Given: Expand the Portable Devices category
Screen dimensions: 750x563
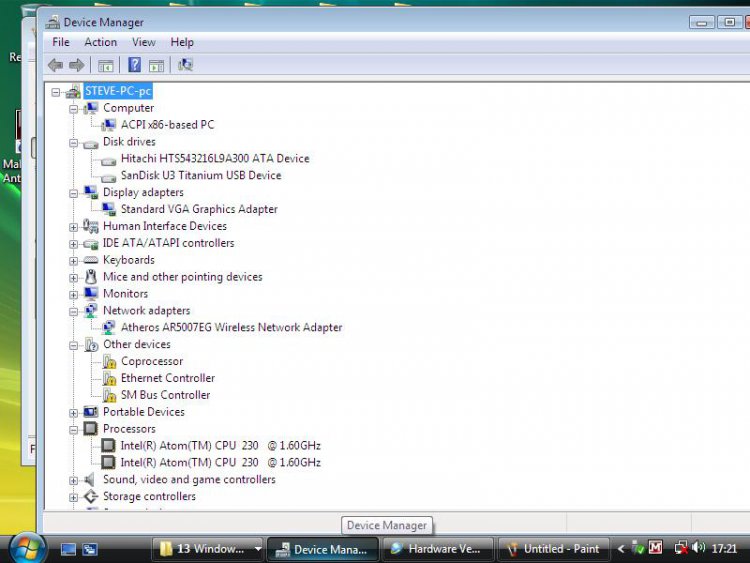Looking at the screenshot, I should (73, 413).
